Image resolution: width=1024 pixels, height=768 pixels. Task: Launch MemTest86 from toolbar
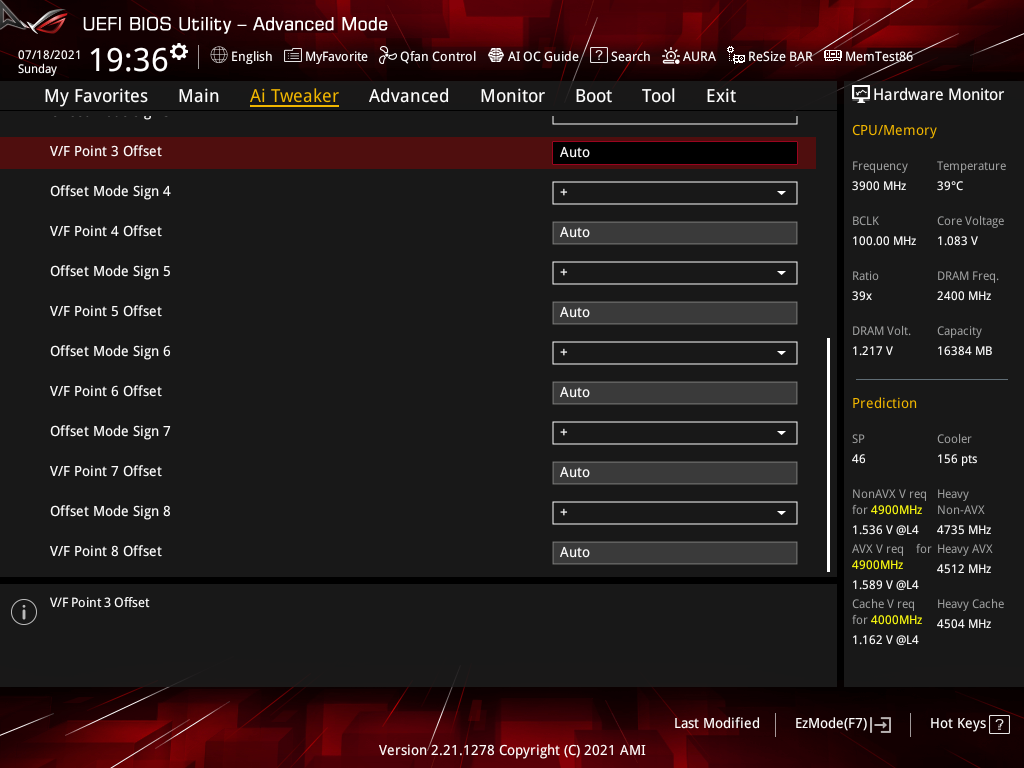pos(868,56)
